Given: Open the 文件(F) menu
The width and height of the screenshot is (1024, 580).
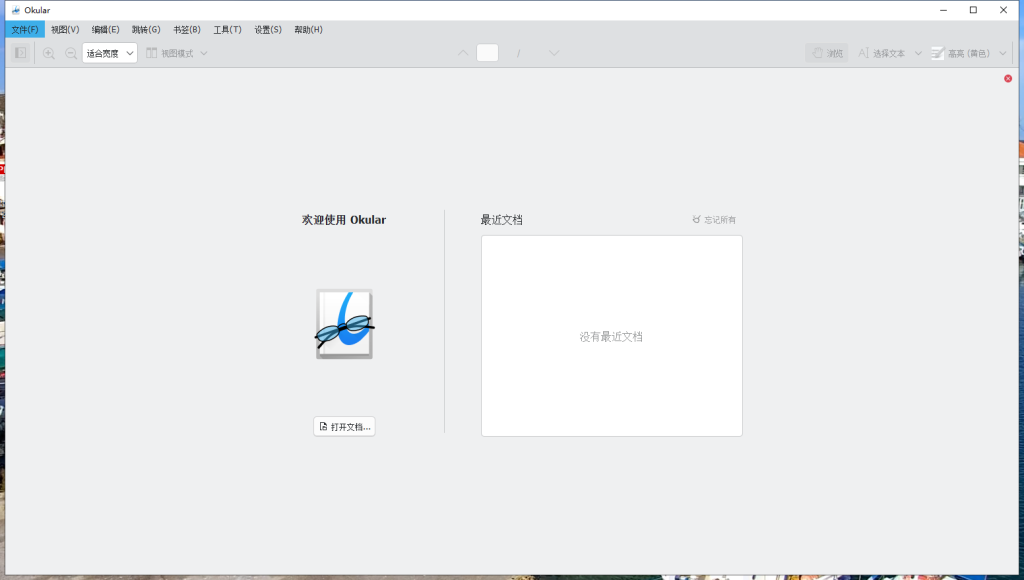Looking at the screenshot, I should tap(25, 29).
